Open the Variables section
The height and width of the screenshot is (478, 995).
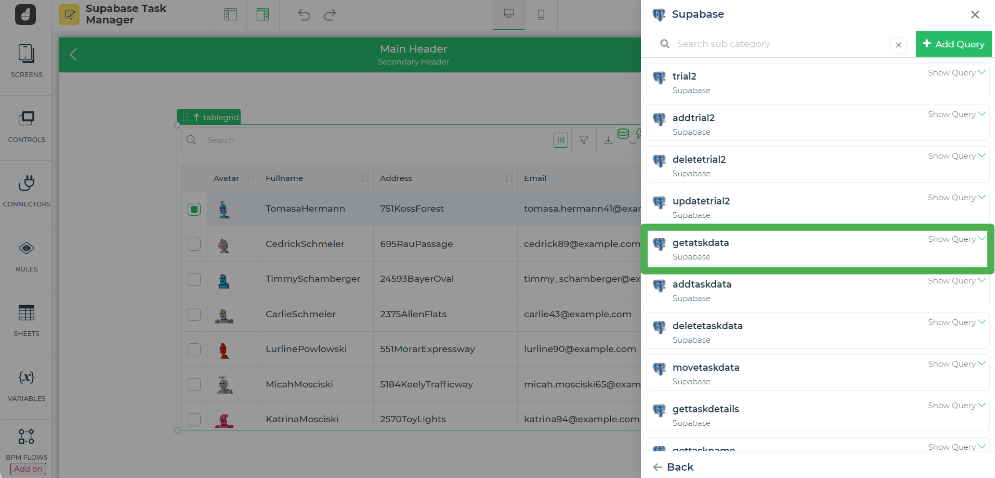26,385
